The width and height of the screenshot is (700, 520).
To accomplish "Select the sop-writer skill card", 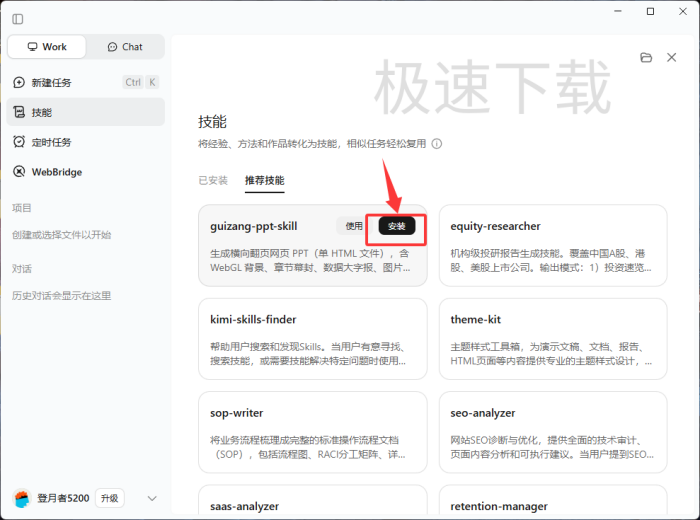I will click(312, 433).
